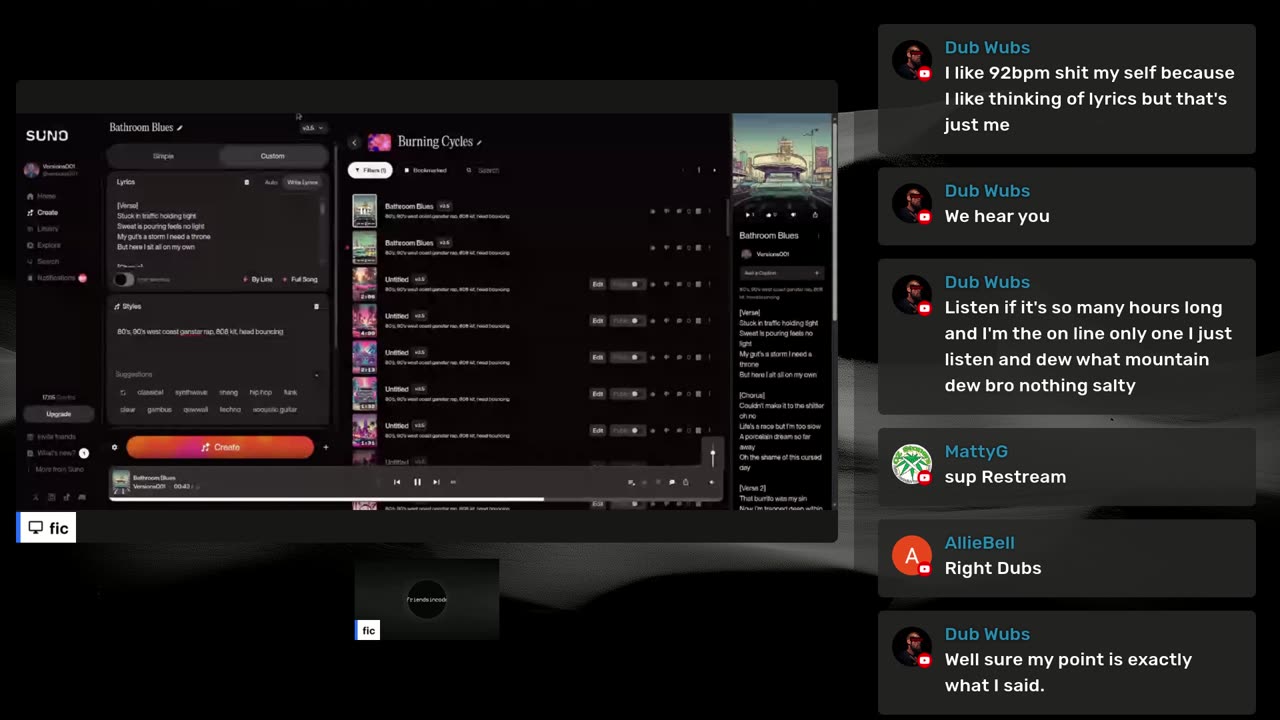Skip to next track in player bar

tap(436, 482)
